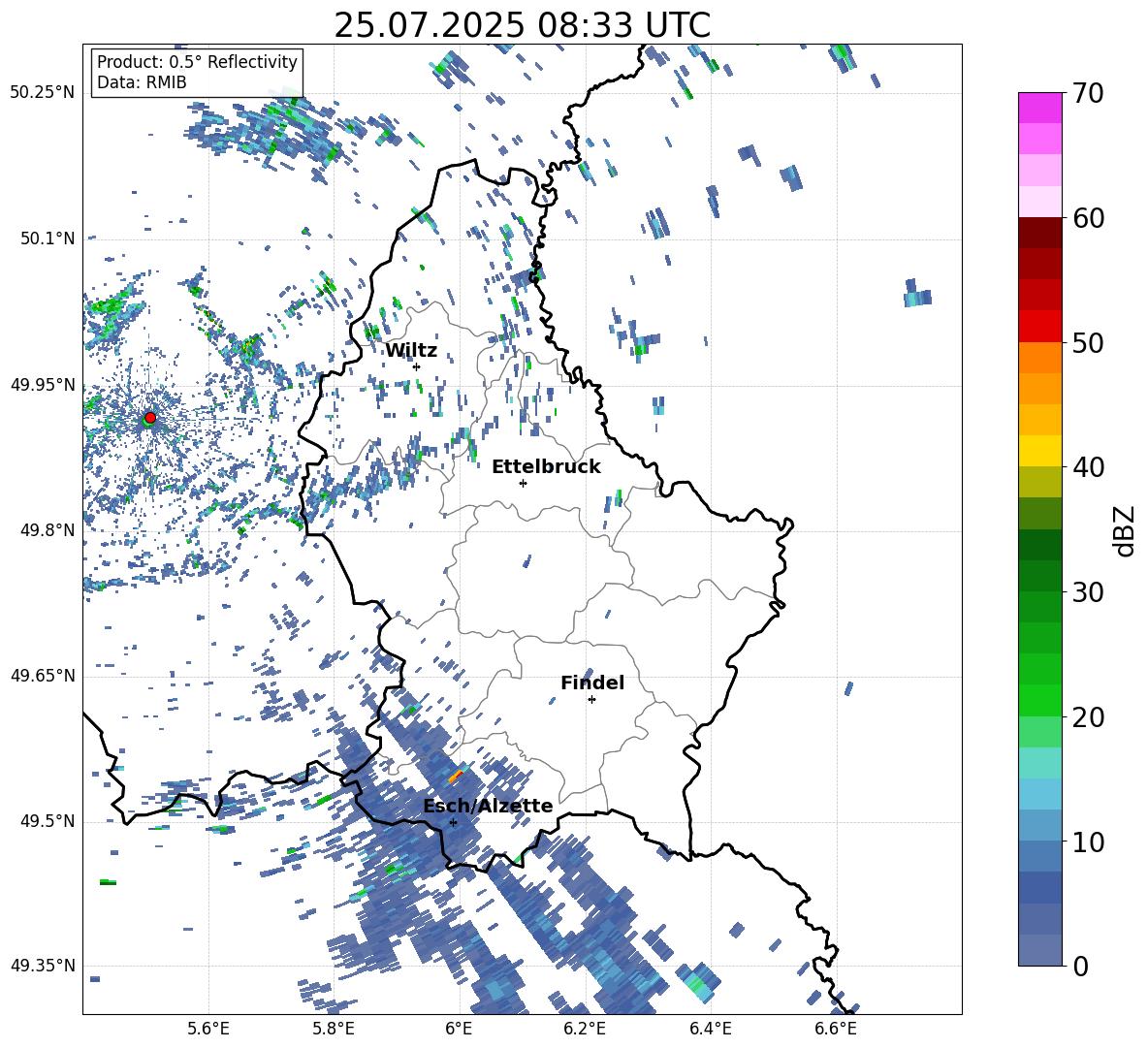Viewport: 1148px width, 1048px height.
Task: Click the 49.5°N latitude label
Action: (48, 822)
